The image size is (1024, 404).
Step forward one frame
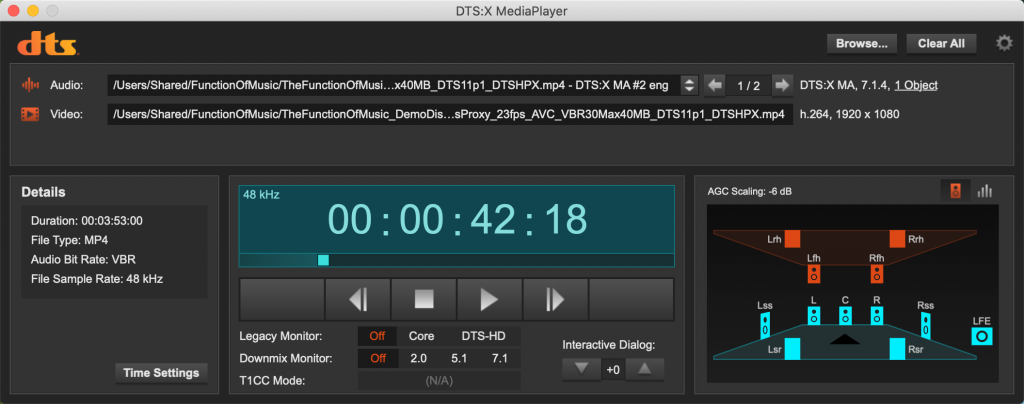pyautogui.click(x=556, y=300)
